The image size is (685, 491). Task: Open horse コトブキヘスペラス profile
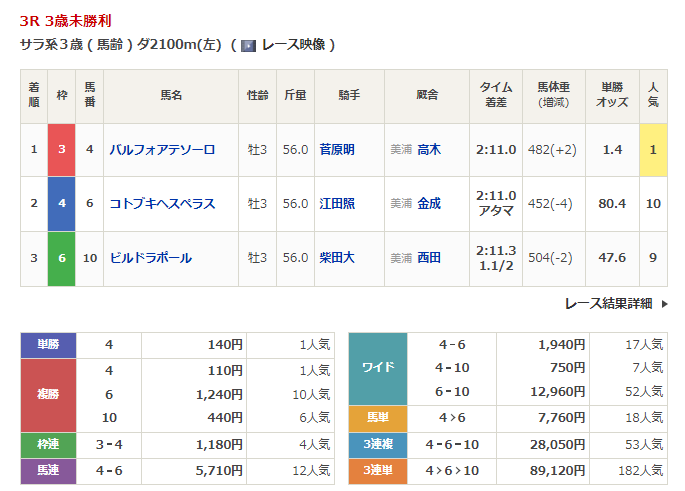[162, 204]
